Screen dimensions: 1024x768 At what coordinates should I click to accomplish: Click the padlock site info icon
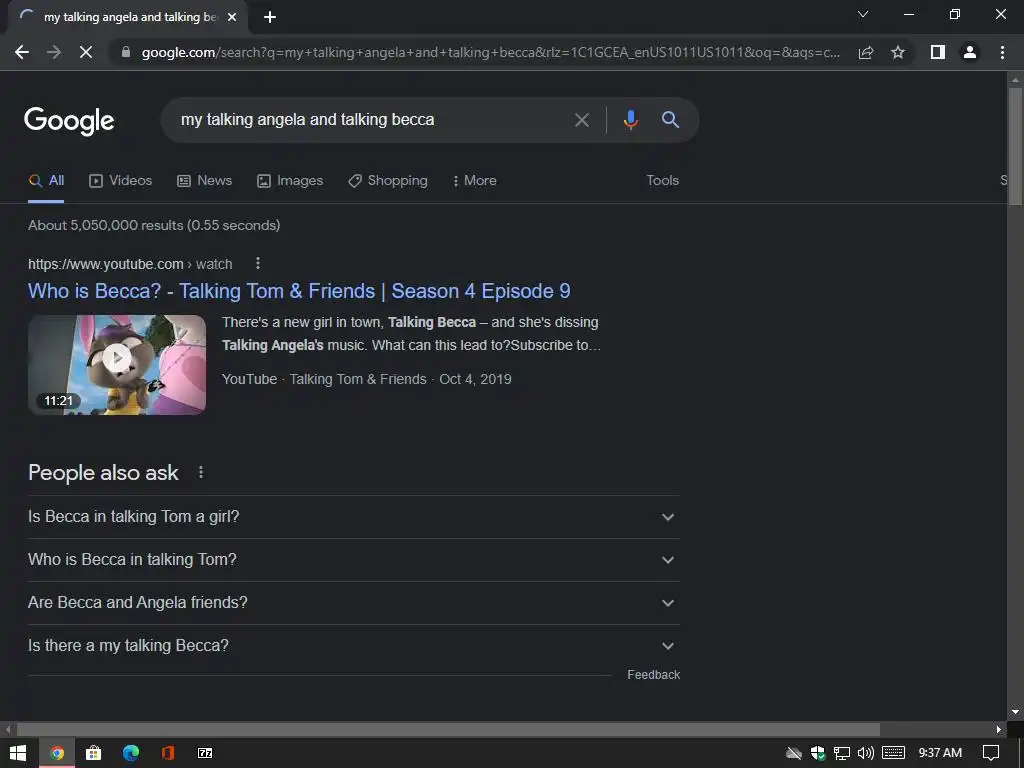(126, 52)
